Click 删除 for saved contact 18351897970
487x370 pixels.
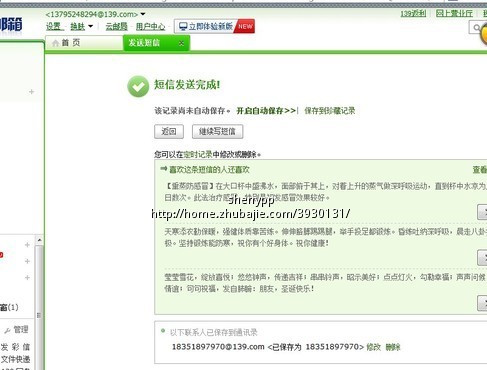pos(393,347)
